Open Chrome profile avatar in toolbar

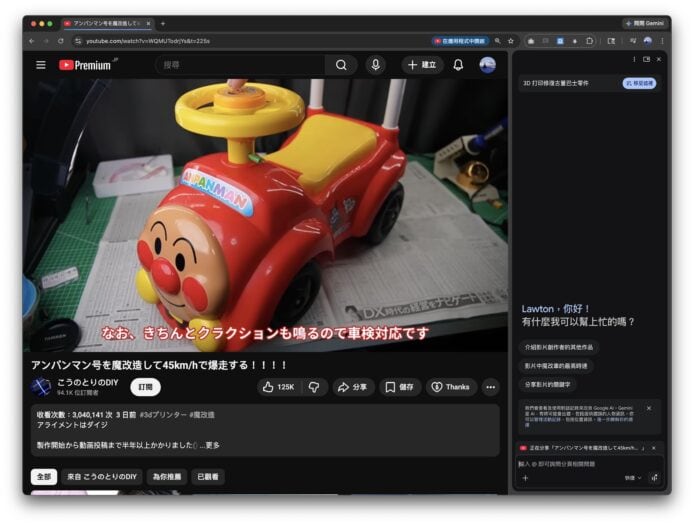tap(648, 41)
